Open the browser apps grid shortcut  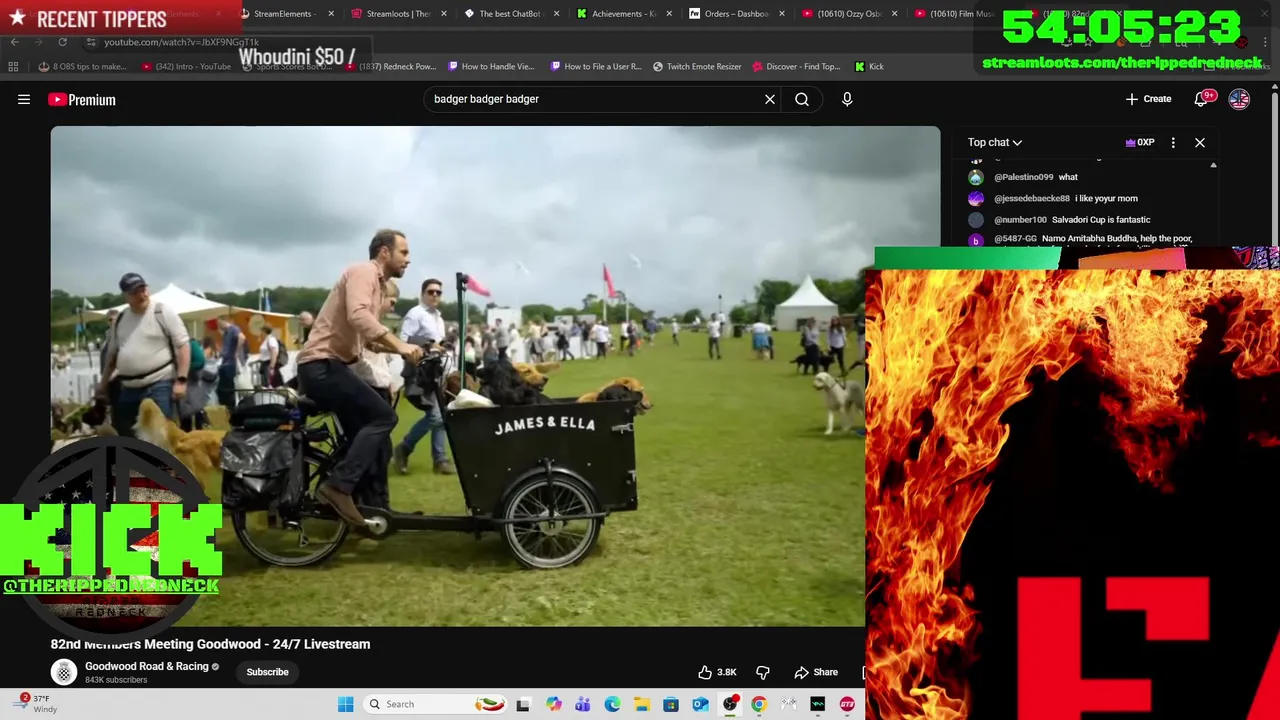13,67
